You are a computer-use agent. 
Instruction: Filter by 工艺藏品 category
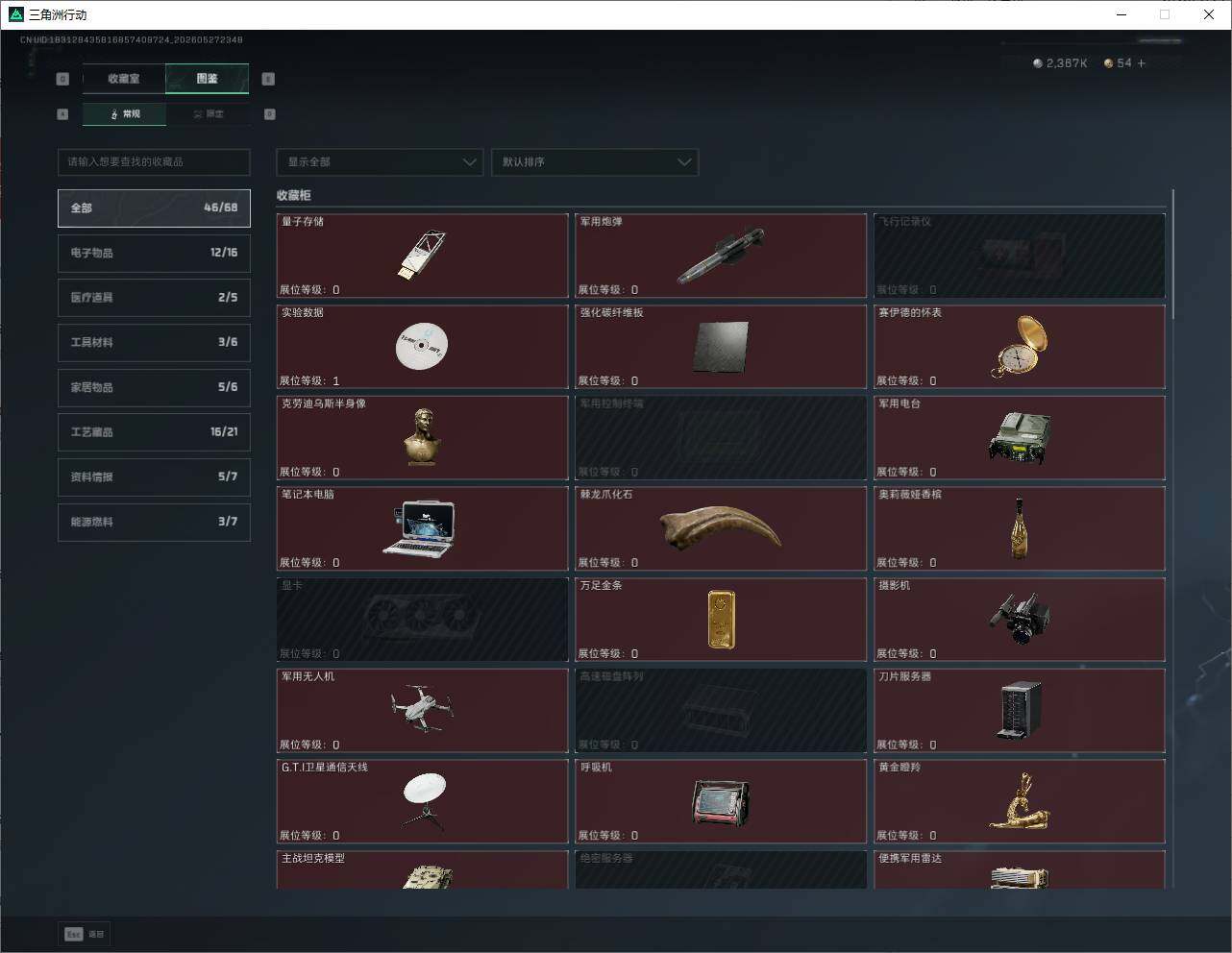(154, 432)
